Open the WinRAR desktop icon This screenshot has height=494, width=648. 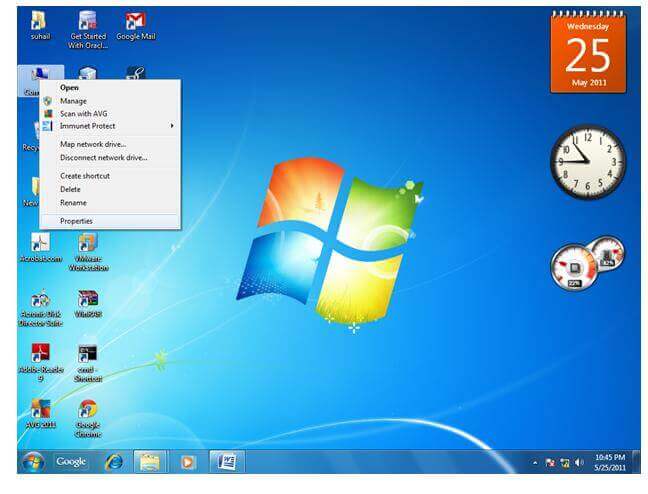click(x=87, y=298)
